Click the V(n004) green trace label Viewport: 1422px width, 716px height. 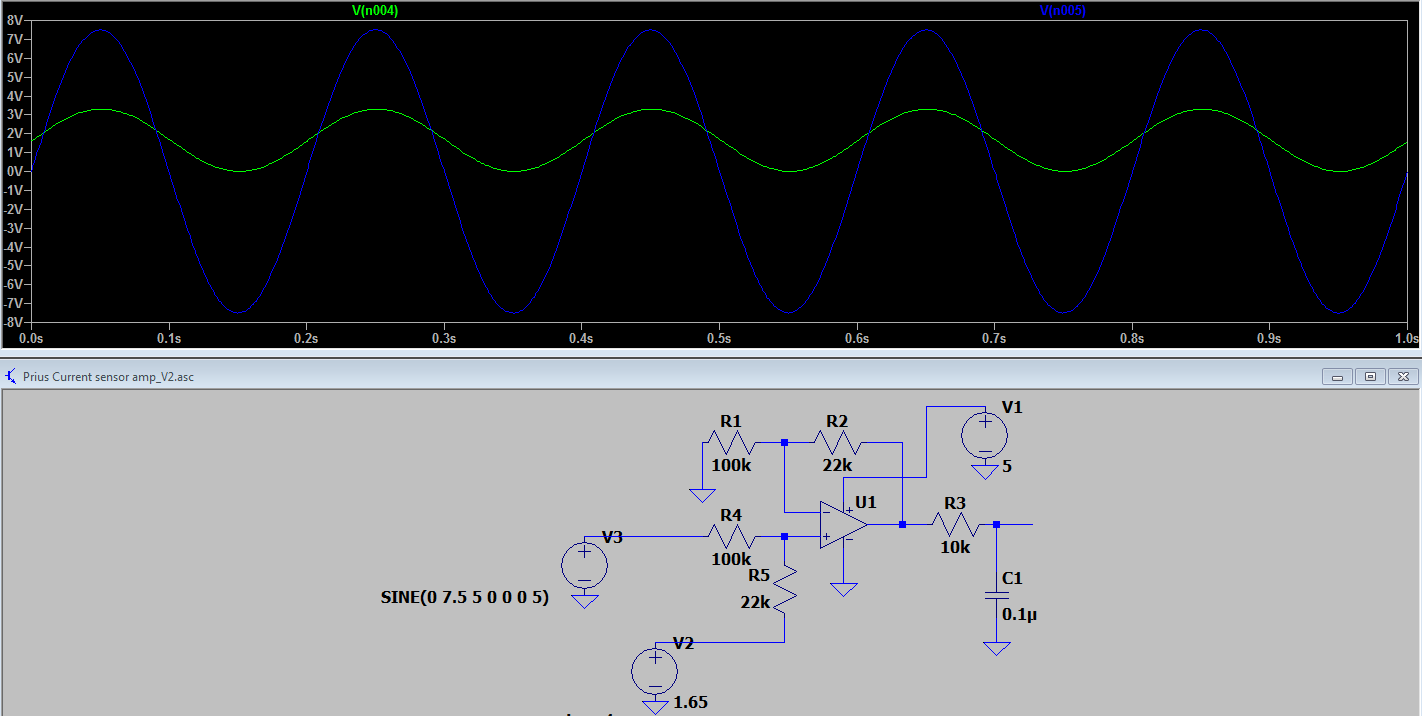click(375, 11)
